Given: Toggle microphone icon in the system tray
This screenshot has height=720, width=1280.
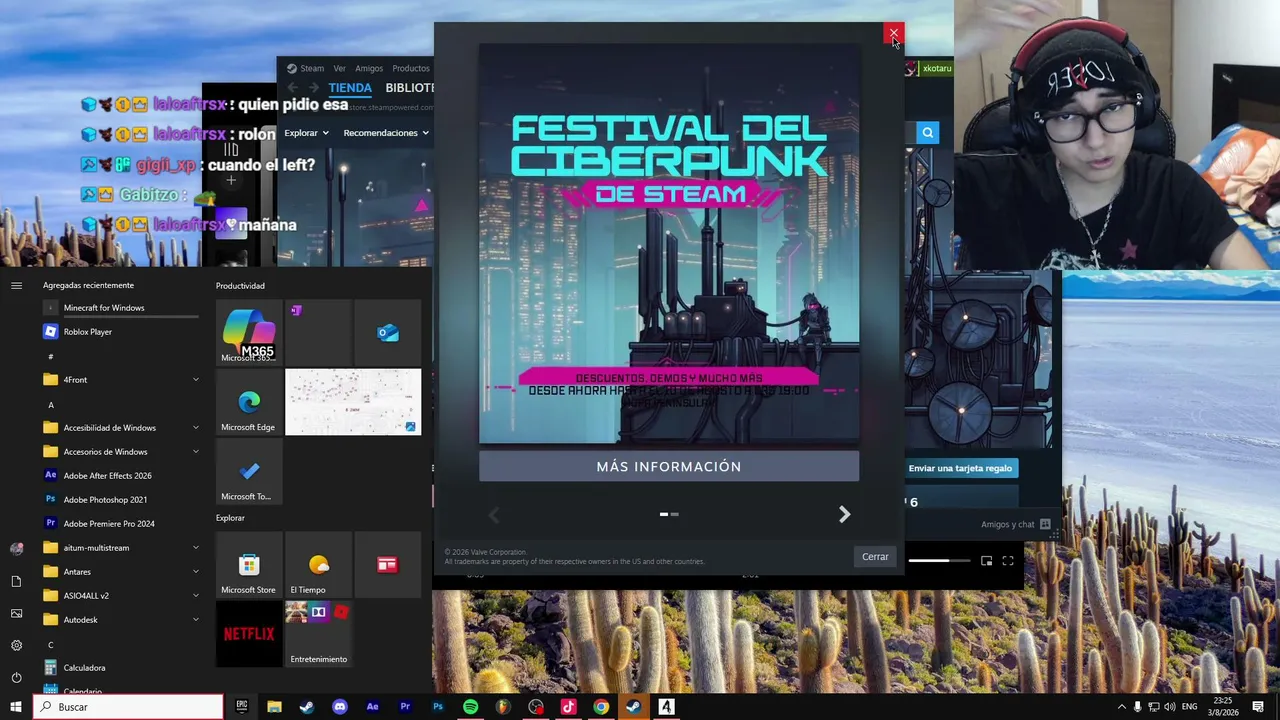Looking at the screenshot, I should tap(1137, 707).
